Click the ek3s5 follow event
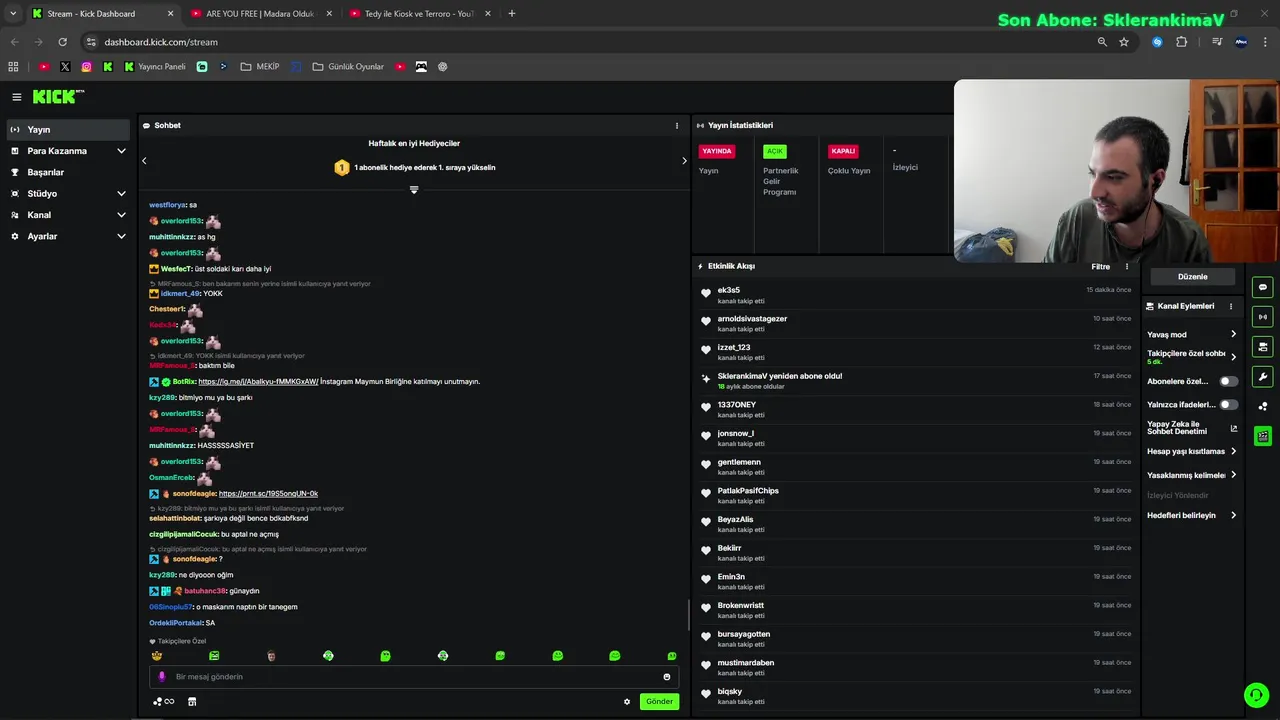 point(917,295)
